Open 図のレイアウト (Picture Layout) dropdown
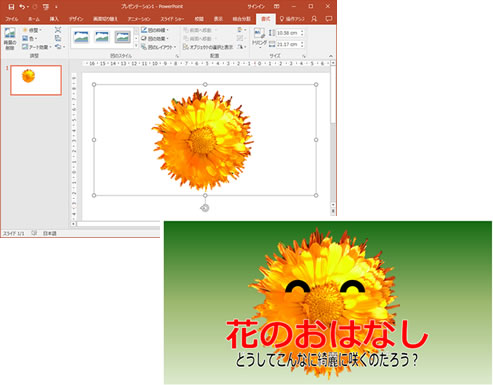Viewport: 493px width, 385px height. 158,47
